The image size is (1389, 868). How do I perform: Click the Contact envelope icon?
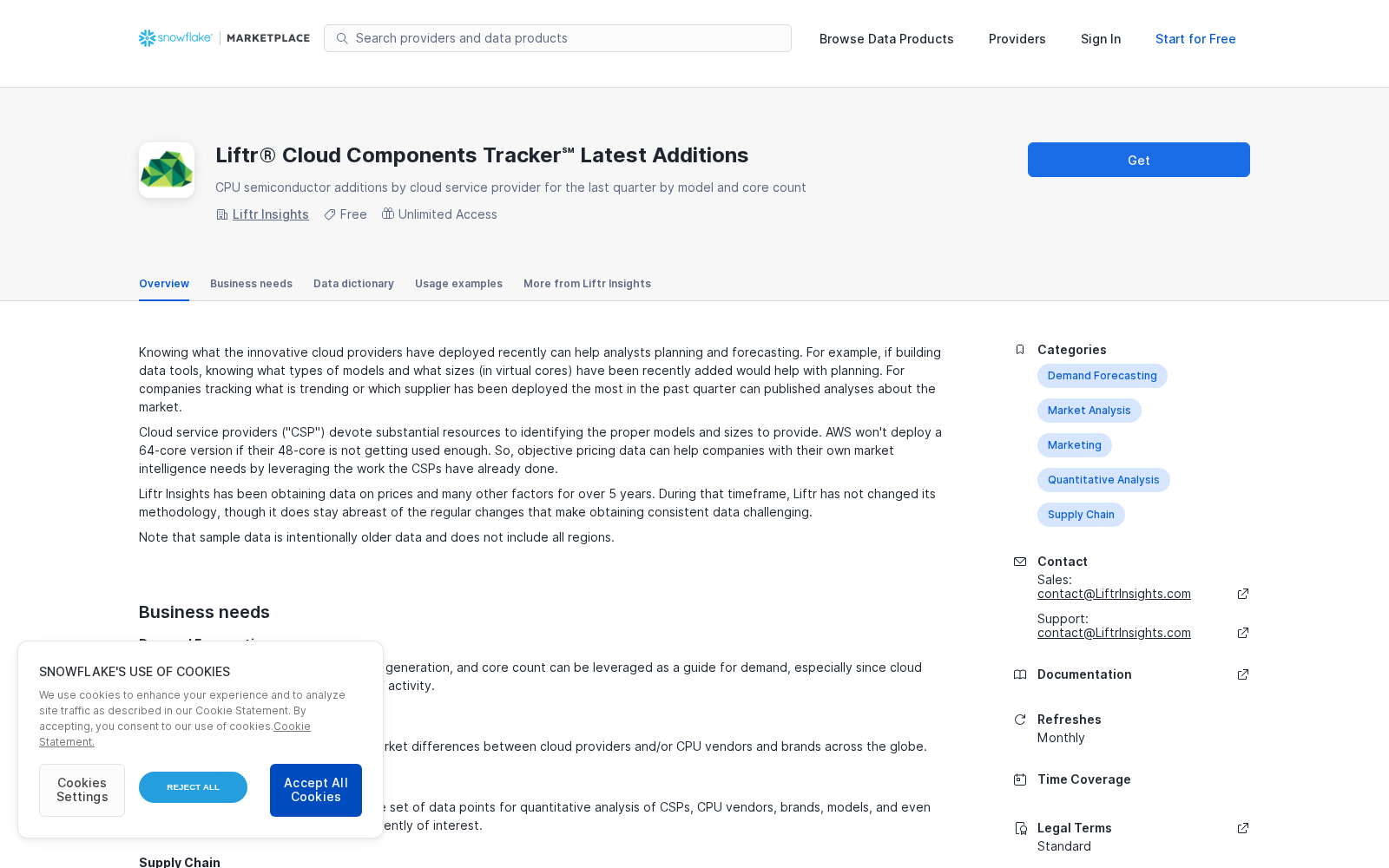[1020, 562]
